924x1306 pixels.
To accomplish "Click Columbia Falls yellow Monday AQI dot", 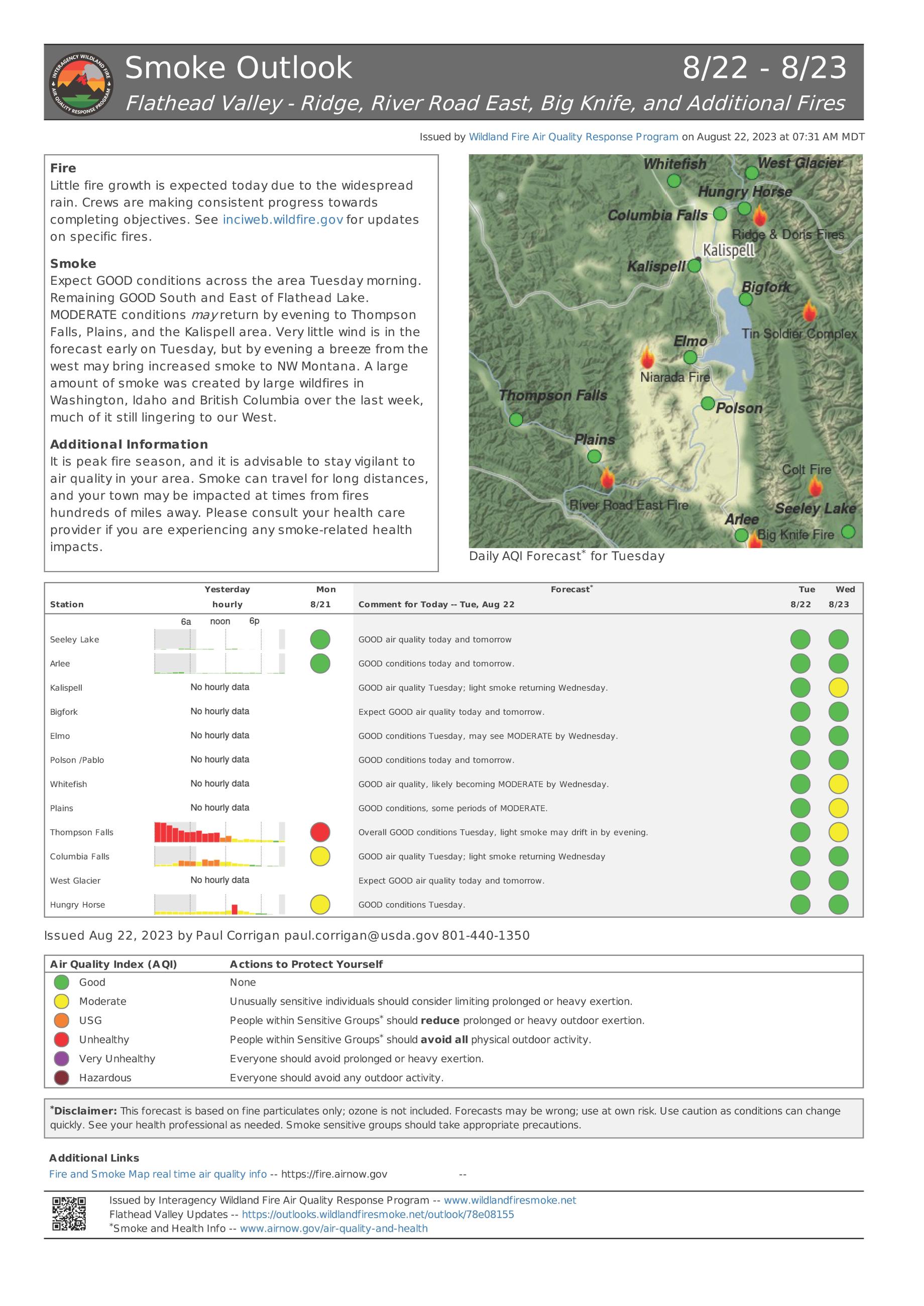I will [x=320, y=856].
